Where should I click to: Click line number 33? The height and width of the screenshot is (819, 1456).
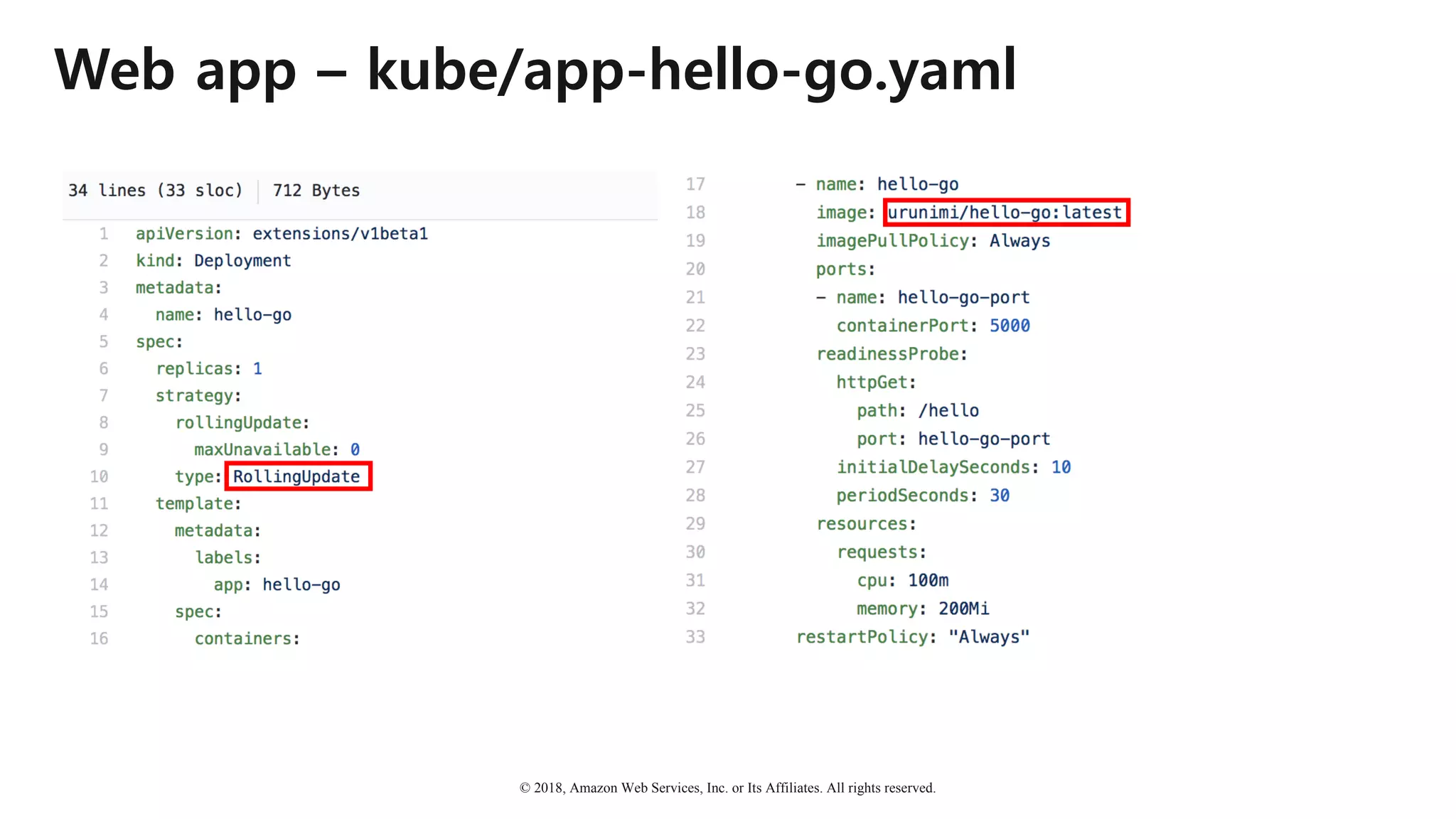tap(695, 637)
